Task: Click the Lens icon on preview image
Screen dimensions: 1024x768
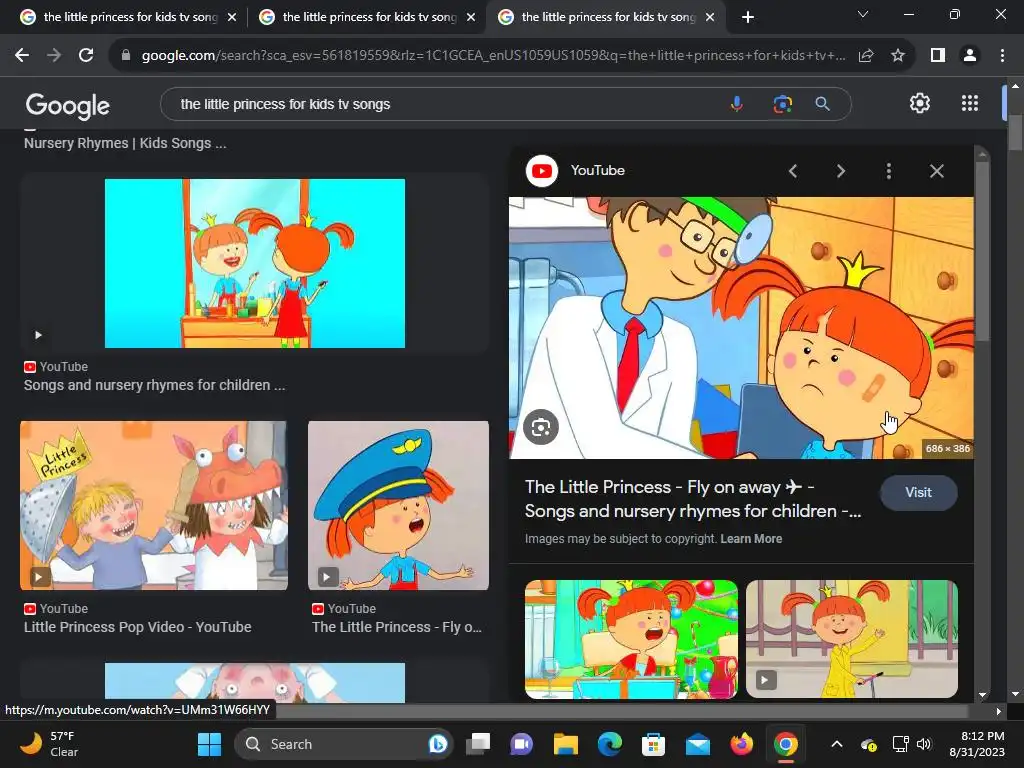Action: point(541,428)
